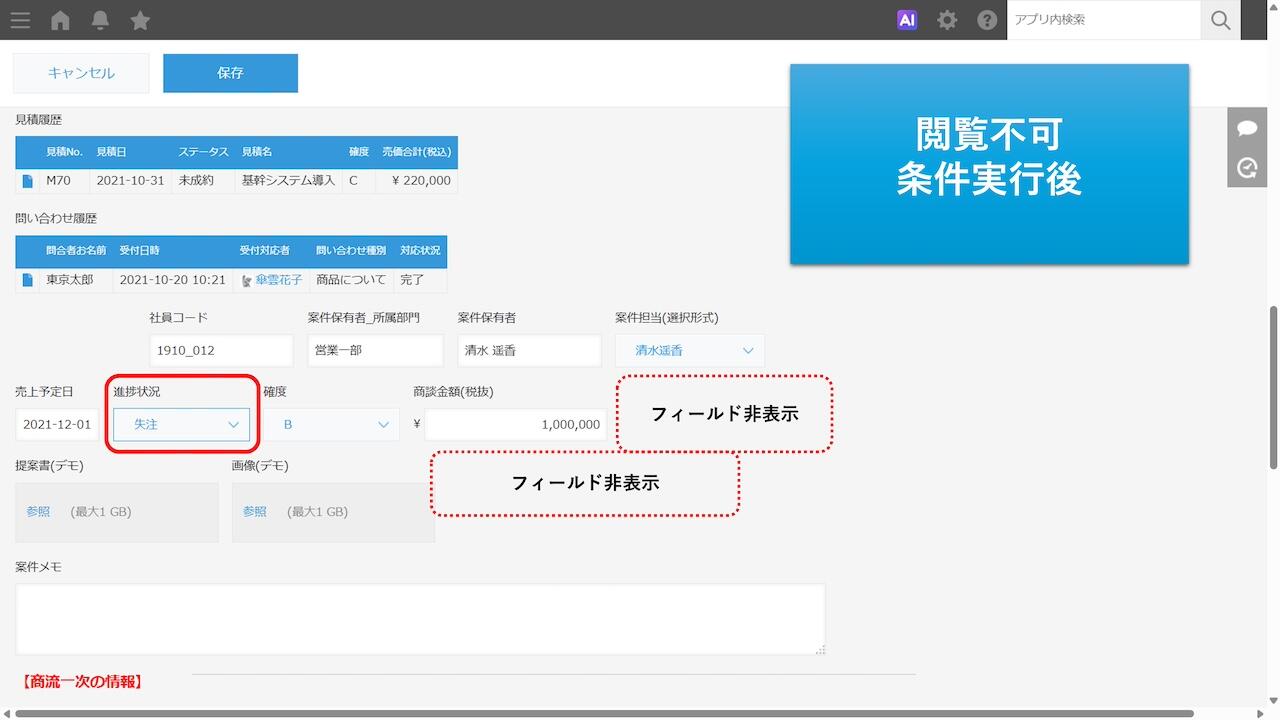Go to the home portal icon
Image resolution: width=1280 pixels, height=720 pixels.
pyautogui.click(x=60, y=20)
